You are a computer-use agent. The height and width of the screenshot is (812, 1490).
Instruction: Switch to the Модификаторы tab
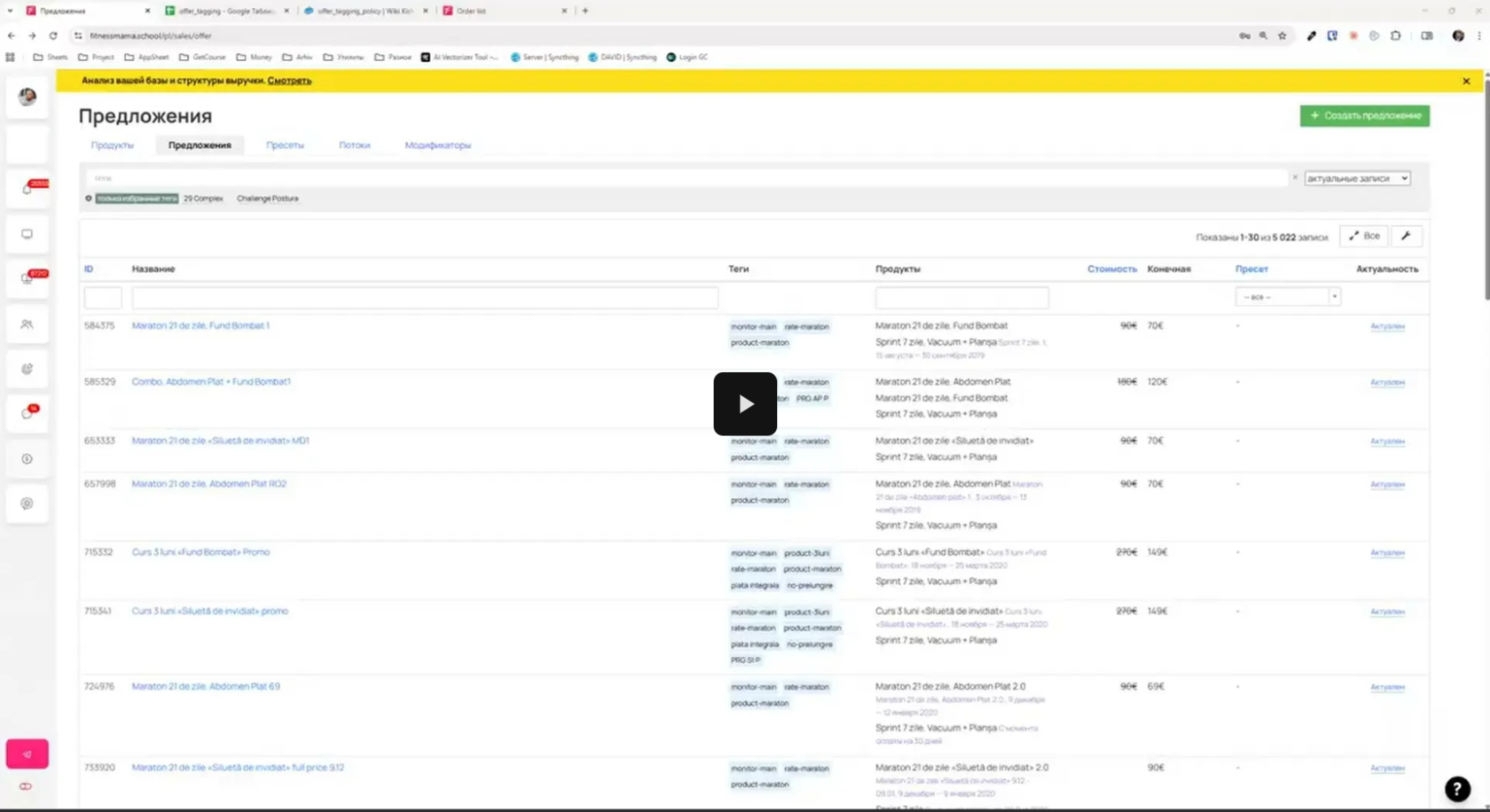coord(437,145)
